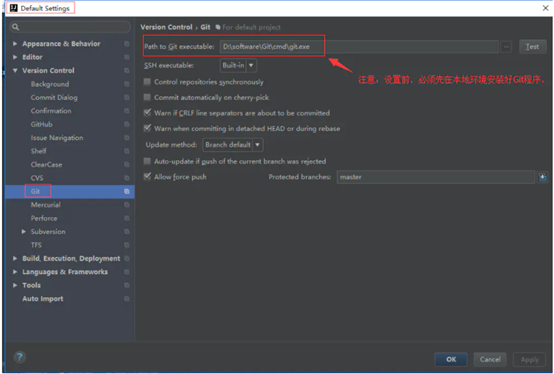Image resolution: width=554 pixels, height=374 pixels.
Task: Click the project-level icon on selected Git row
Action: pyautogui.click(x=126, y=191)
